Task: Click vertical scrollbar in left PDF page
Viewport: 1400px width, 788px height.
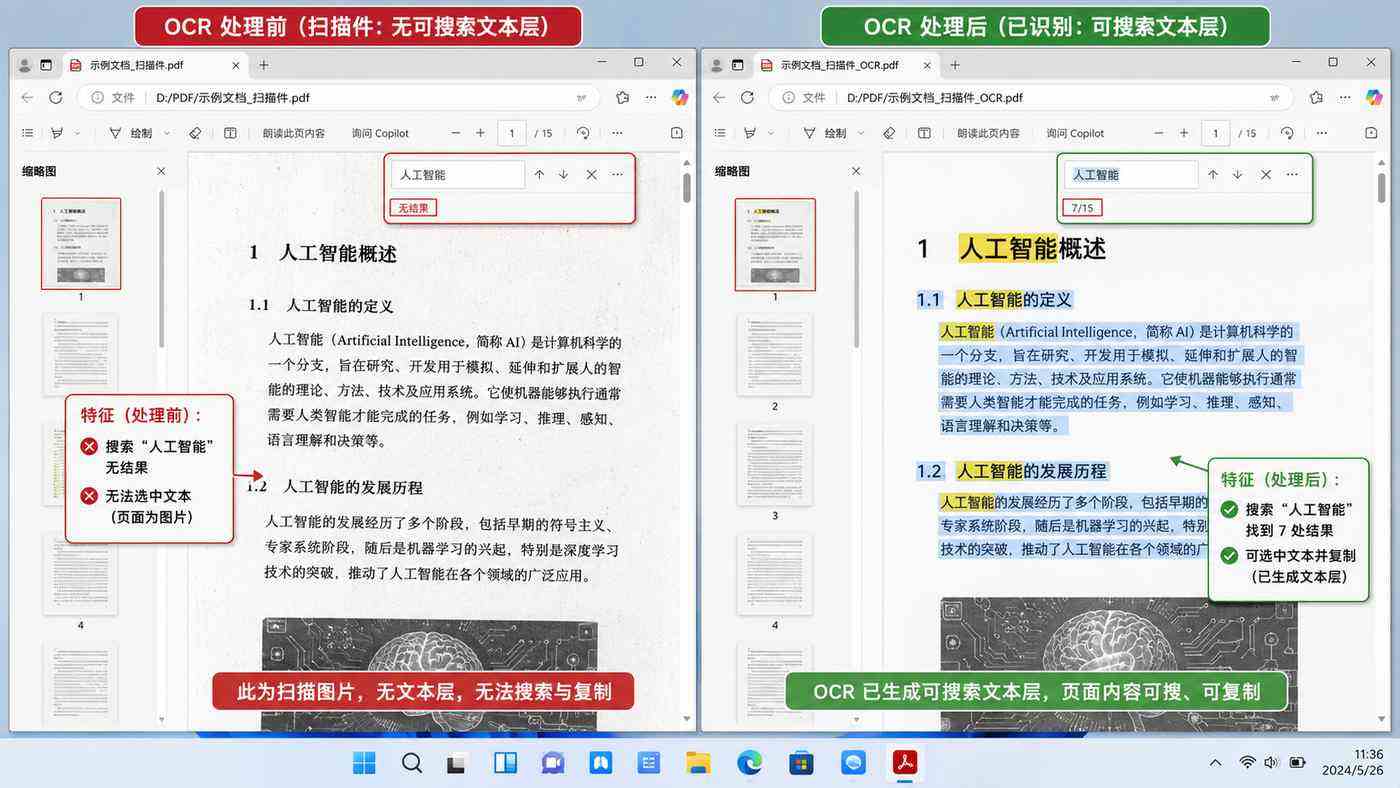Action: coord(687,188)
